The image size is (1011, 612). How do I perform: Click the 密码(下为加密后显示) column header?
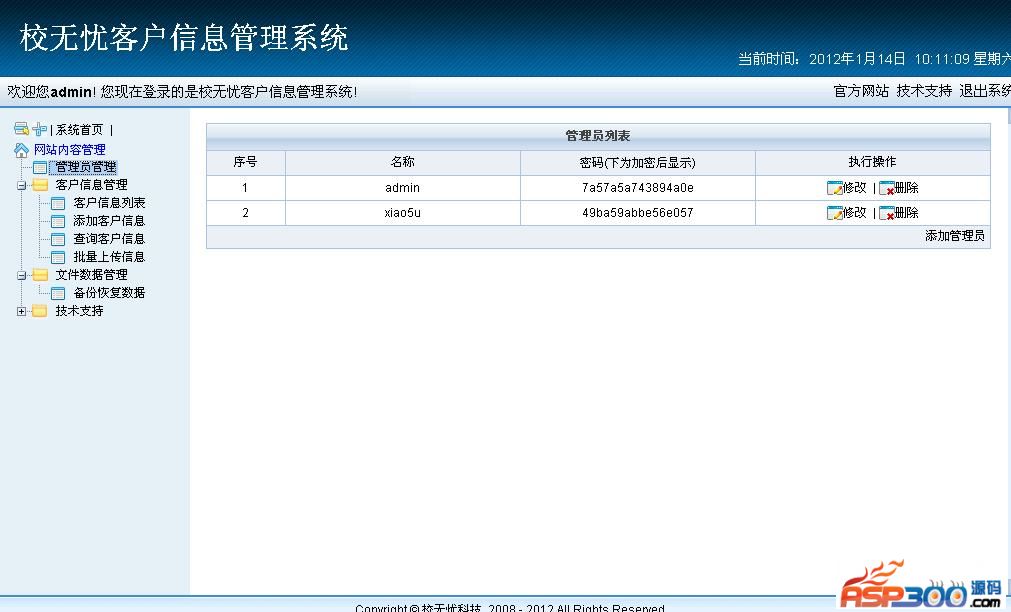638,163
